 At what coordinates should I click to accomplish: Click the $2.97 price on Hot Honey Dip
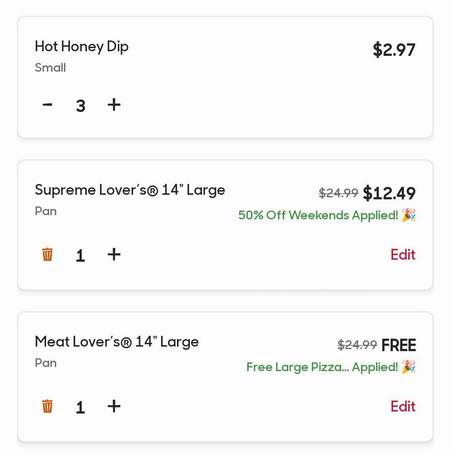point(394,50)
